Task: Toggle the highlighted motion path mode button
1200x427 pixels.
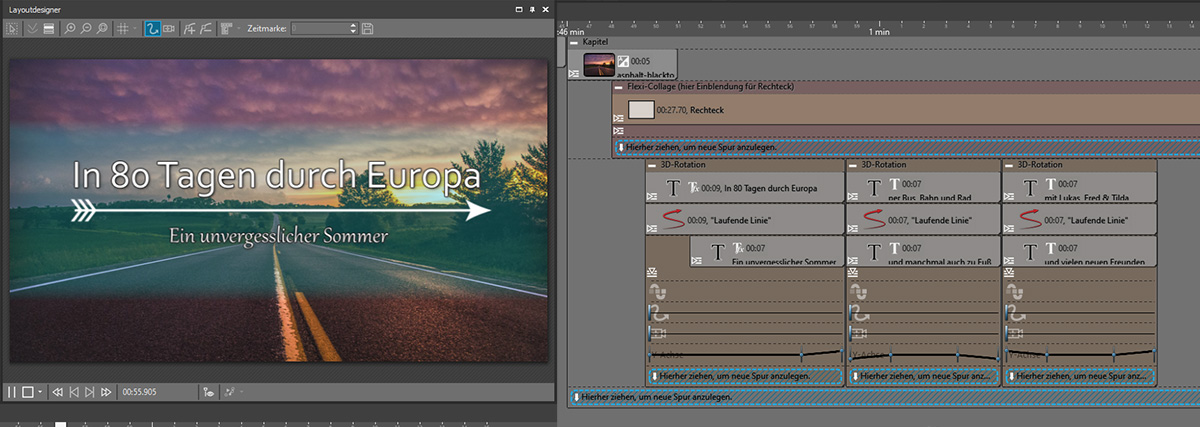Action: pos(153,29)
